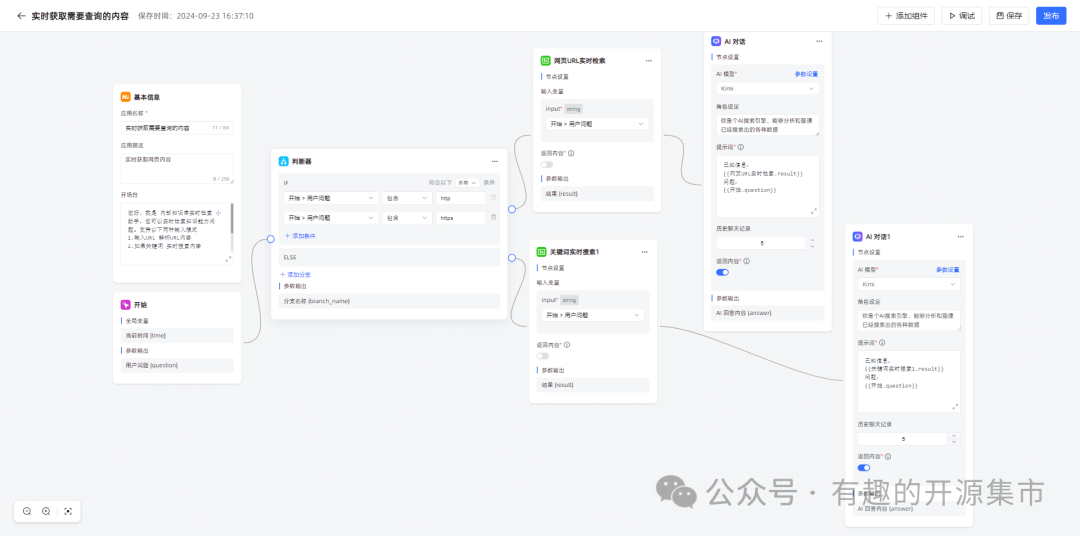The image size is (1080, 536).
Task: Click the 开场白 text area scrollbar
Action: [231, 219]
